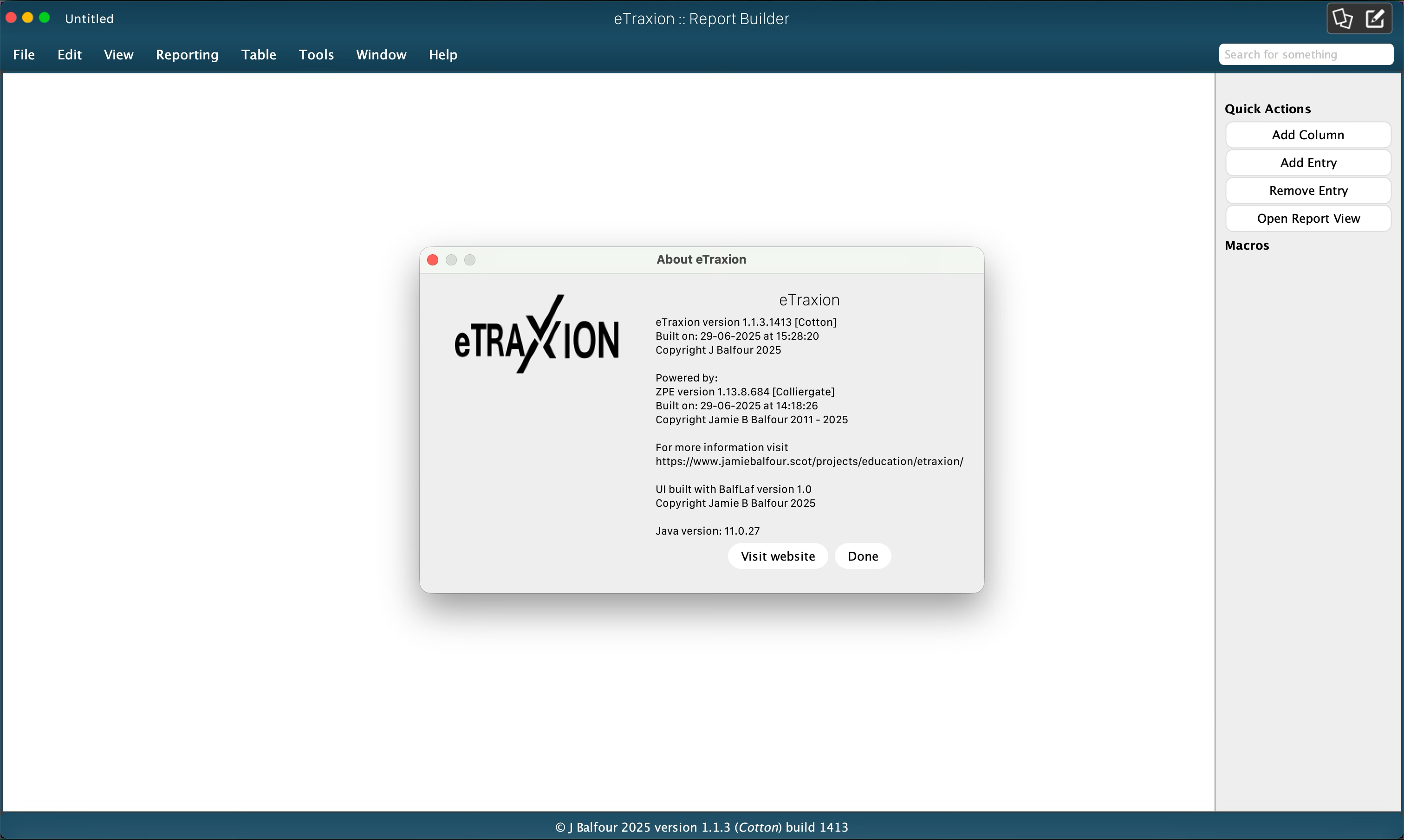Click the jamiebalfour.scot URL text
The width and height of the screenshot is (1404, 840).
coord(810,461)
